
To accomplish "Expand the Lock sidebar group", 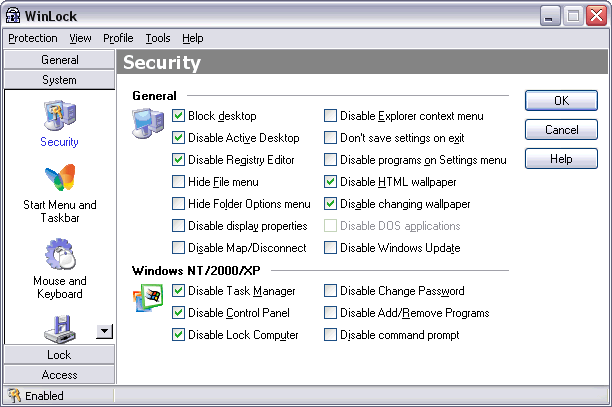I will pos(59,355).
